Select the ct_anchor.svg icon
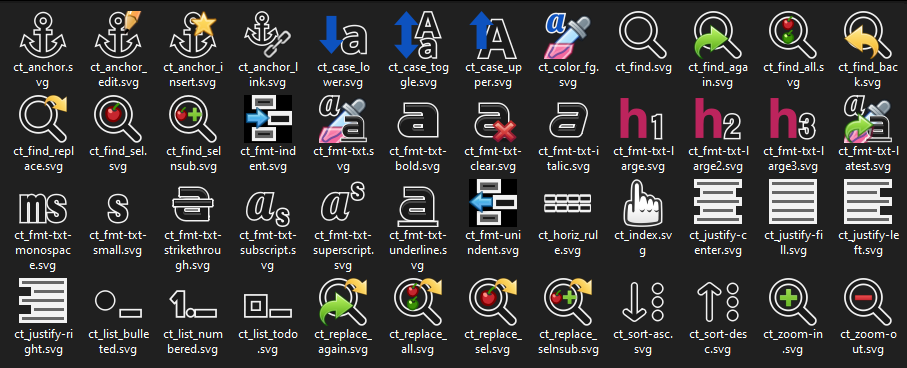 tap(43, 35)
